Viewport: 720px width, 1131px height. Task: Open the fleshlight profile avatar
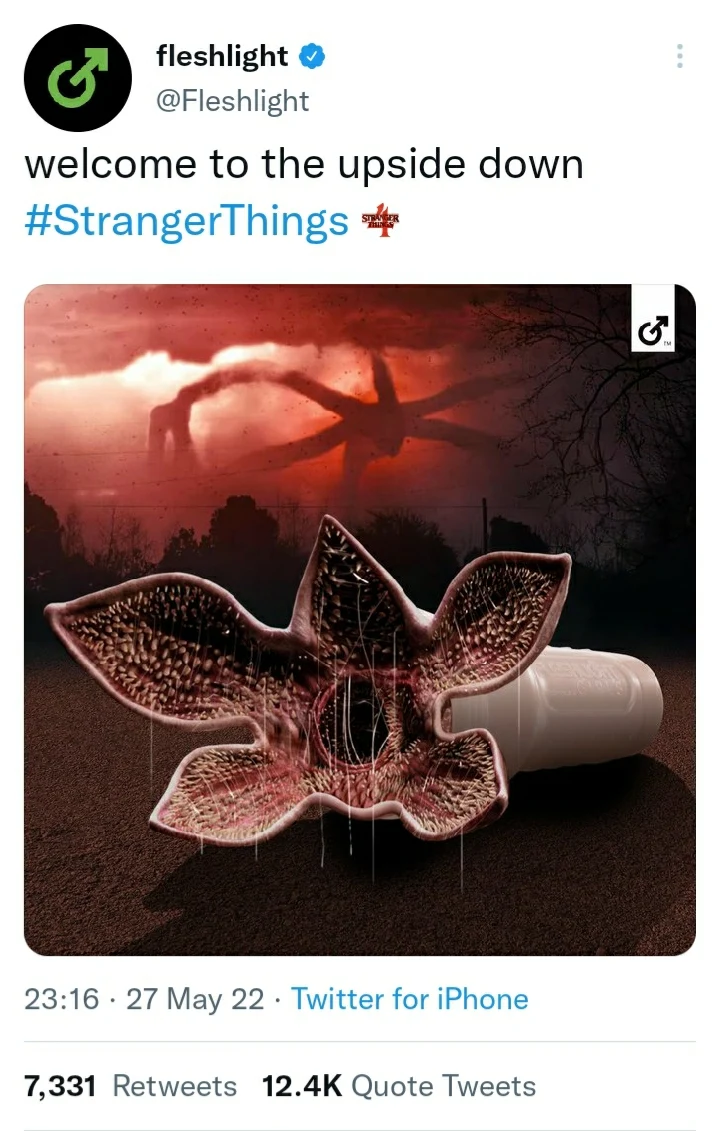pos(78,78)
